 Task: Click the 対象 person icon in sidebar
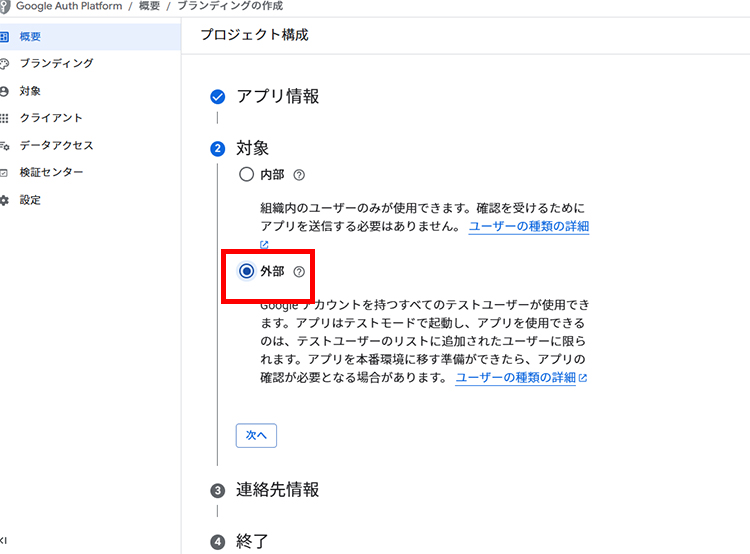click(x=5, y=91)
